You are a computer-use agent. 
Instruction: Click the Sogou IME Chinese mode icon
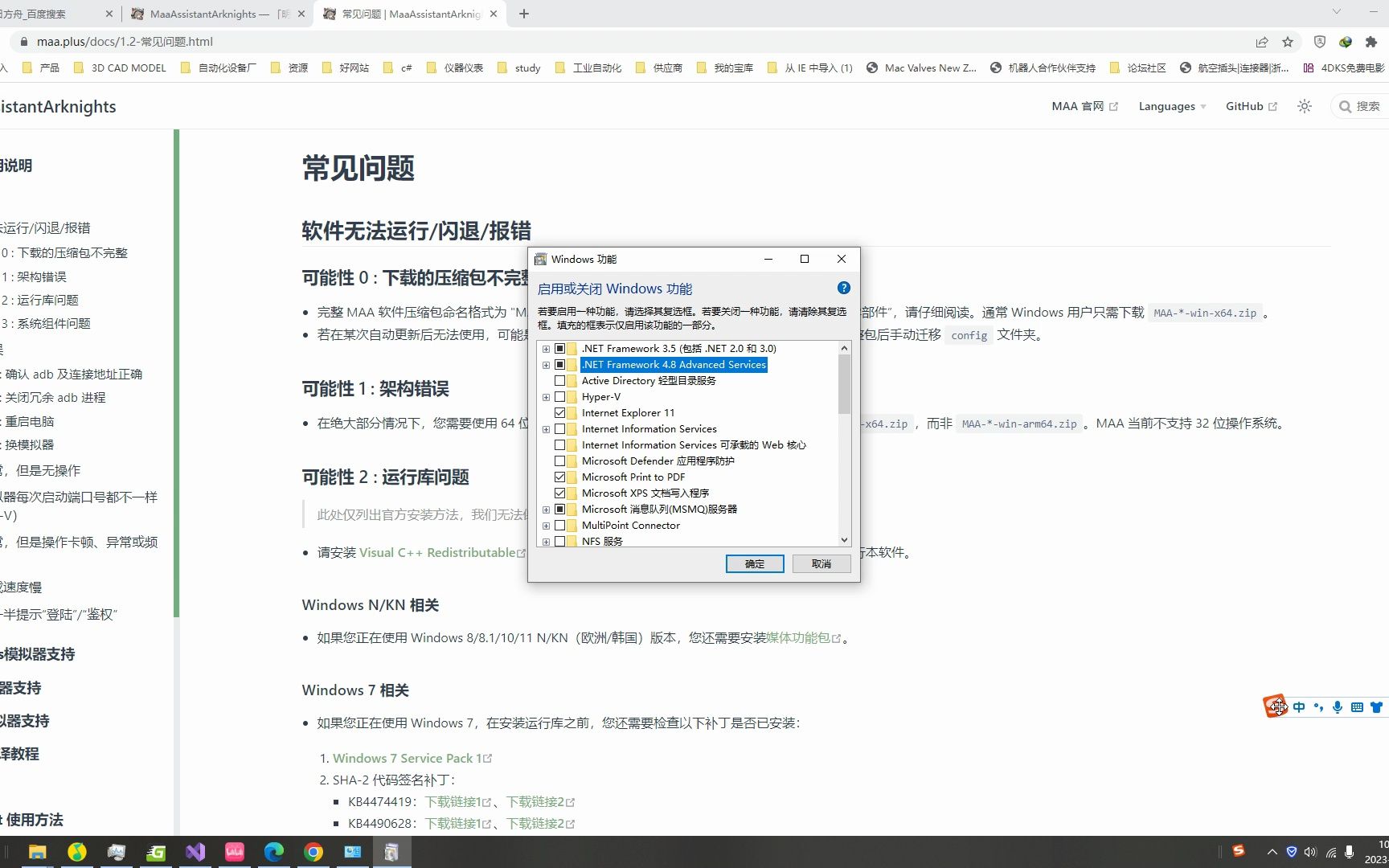click(1299, 707)
